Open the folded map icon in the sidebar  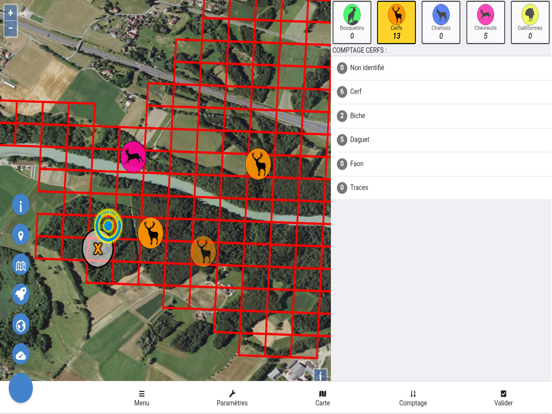21,265
